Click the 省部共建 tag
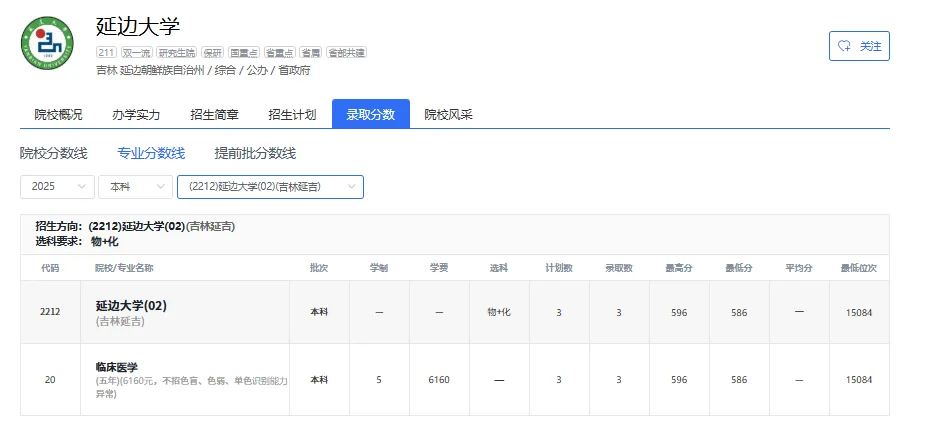Viewport: 929px width, 429px height. [347, 53]
